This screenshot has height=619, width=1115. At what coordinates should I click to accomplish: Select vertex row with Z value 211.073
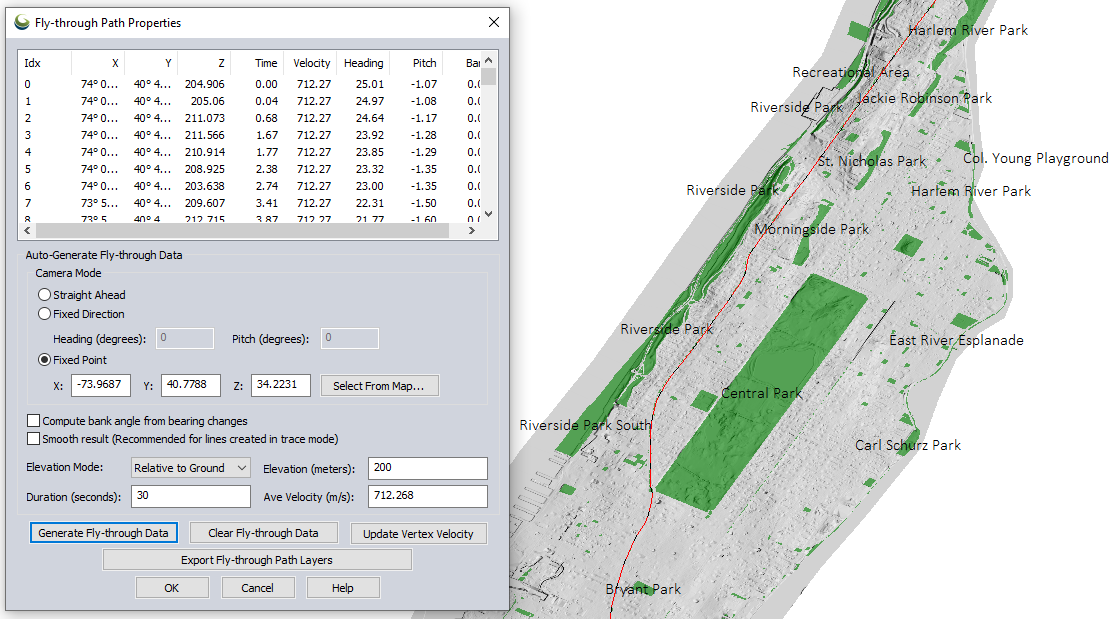click(x=250, y=118)
